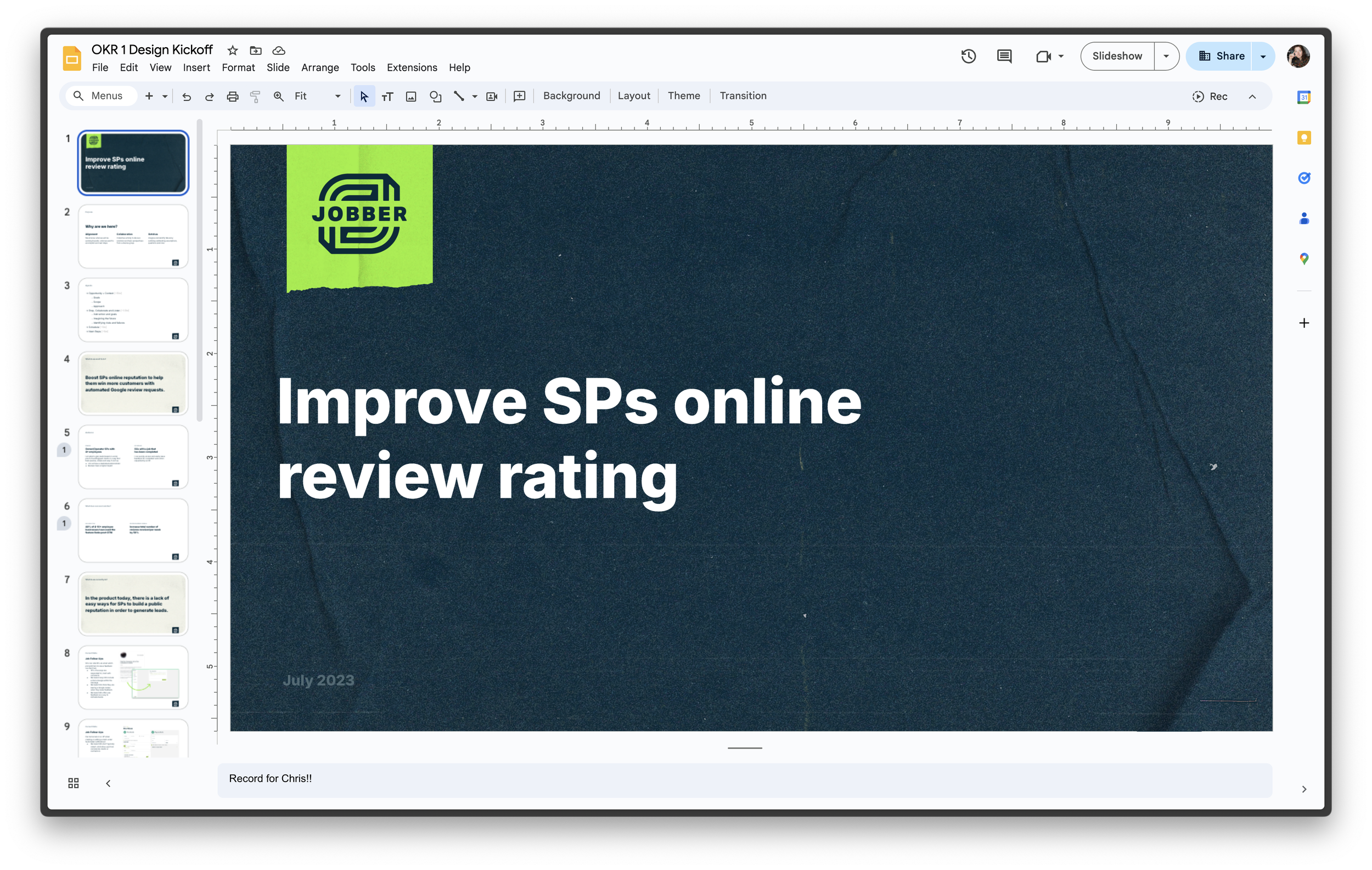This screenshot has height=870, width=1372.
Task: Select slide 4 thumbnail in filmstrip
Action: tap(133, 383)
